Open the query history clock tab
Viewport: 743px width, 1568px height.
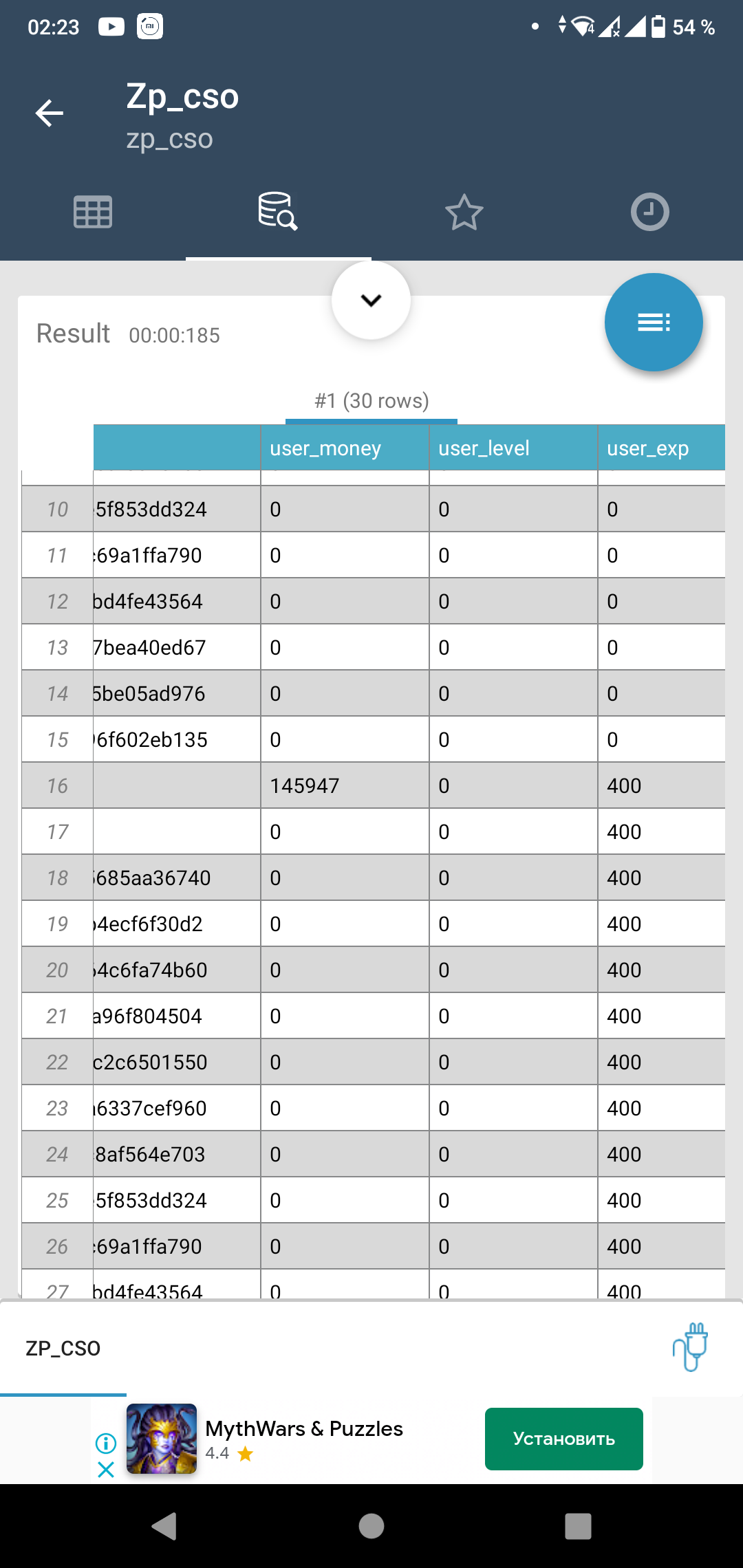click(x=649, y=212)
